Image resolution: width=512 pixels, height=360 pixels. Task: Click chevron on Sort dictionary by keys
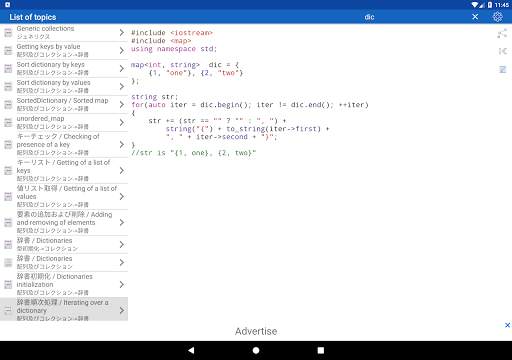[122, 68]
